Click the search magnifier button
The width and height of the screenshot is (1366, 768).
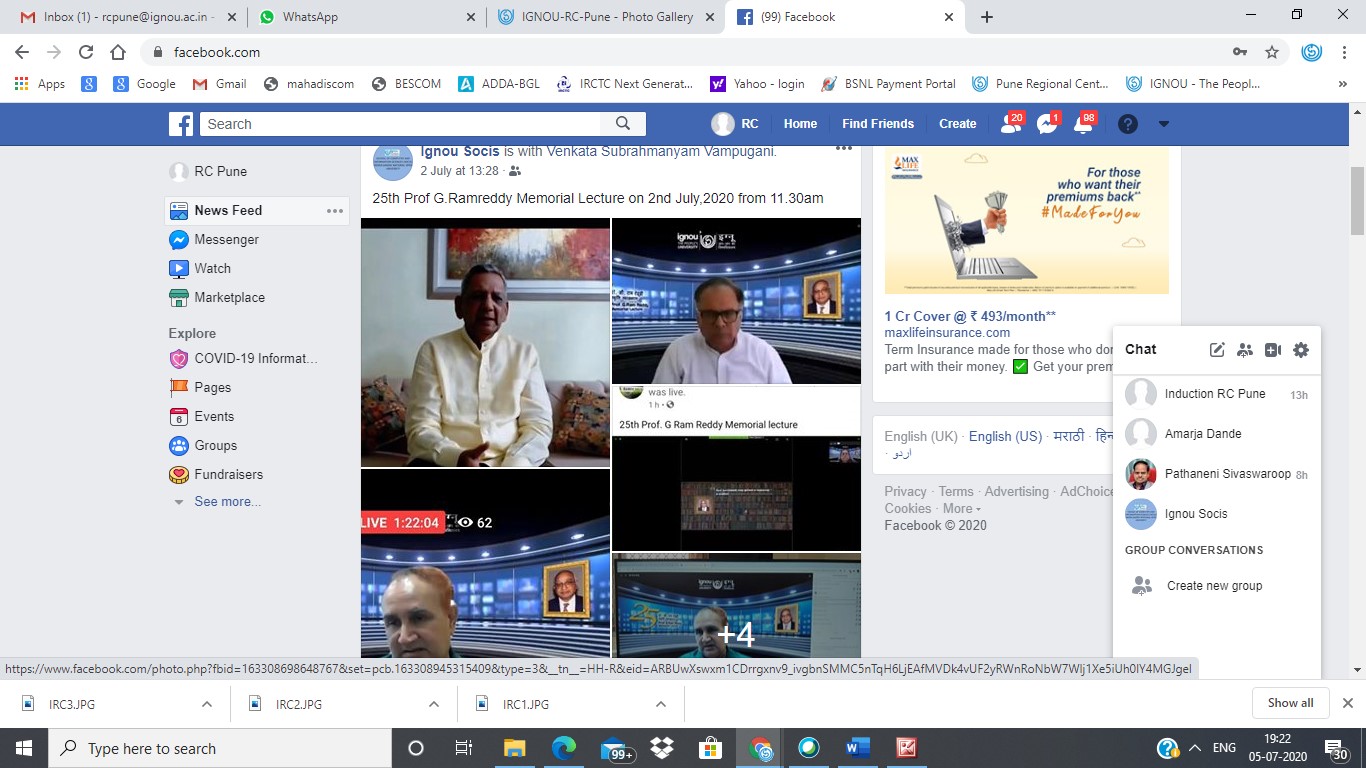[x=623, y=124]
